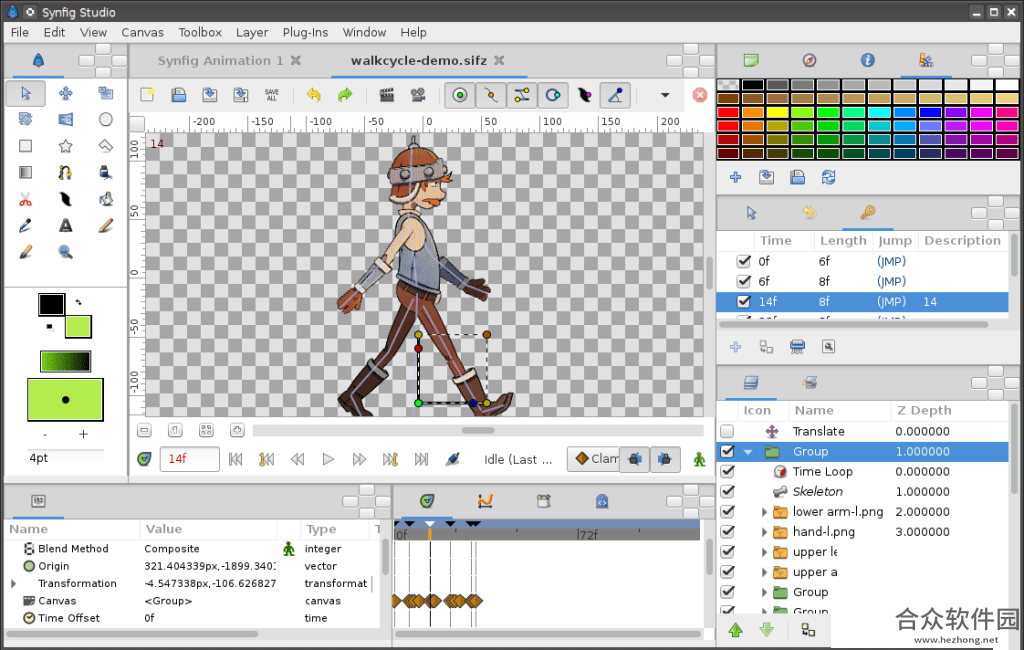Select the Text tool
Image resolution: width=1024 pixels, height=650 pixels.
coord(65,225)
